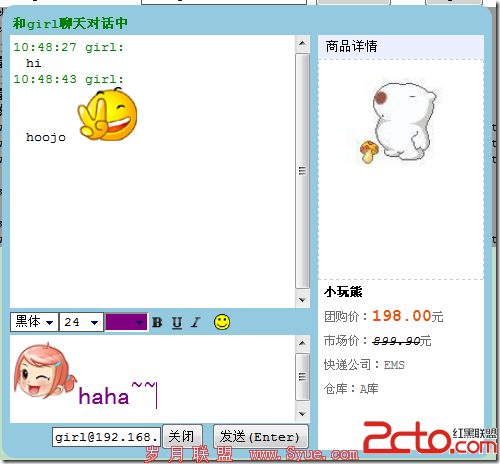Image resolution: width=500 pixels, height=464 pixels.
Task: Click the winking girl emoticon in input
Action: click(44, 370)
